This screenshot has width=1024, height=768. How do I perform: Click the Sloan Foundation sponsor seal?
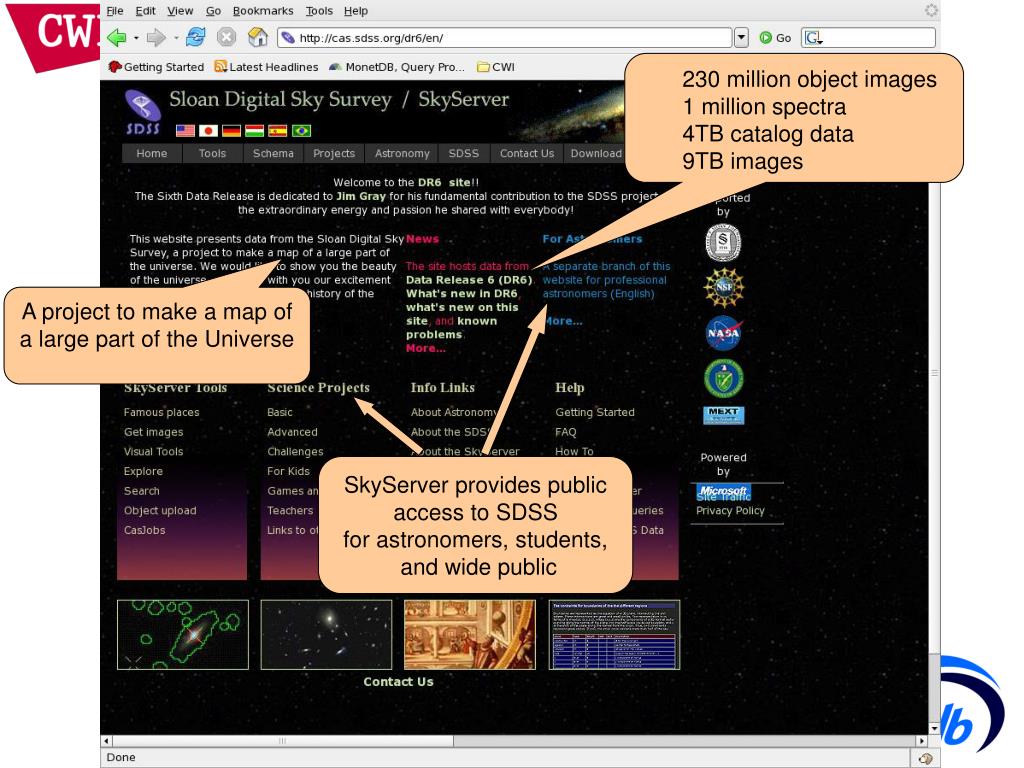point(723,242)
